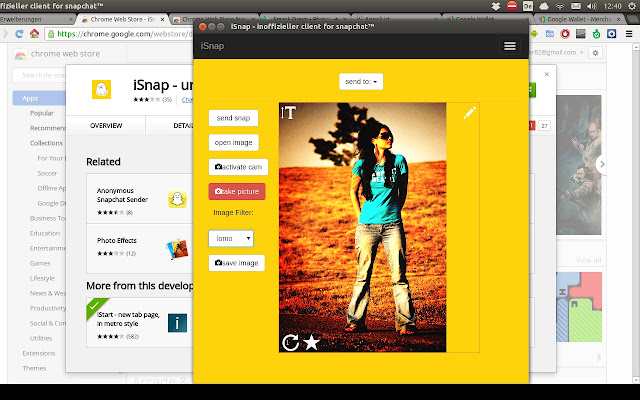The height and width of the screenshot is (400, 640).
Task: Click the colorful map app thumbnail
Action: [579, 307]
